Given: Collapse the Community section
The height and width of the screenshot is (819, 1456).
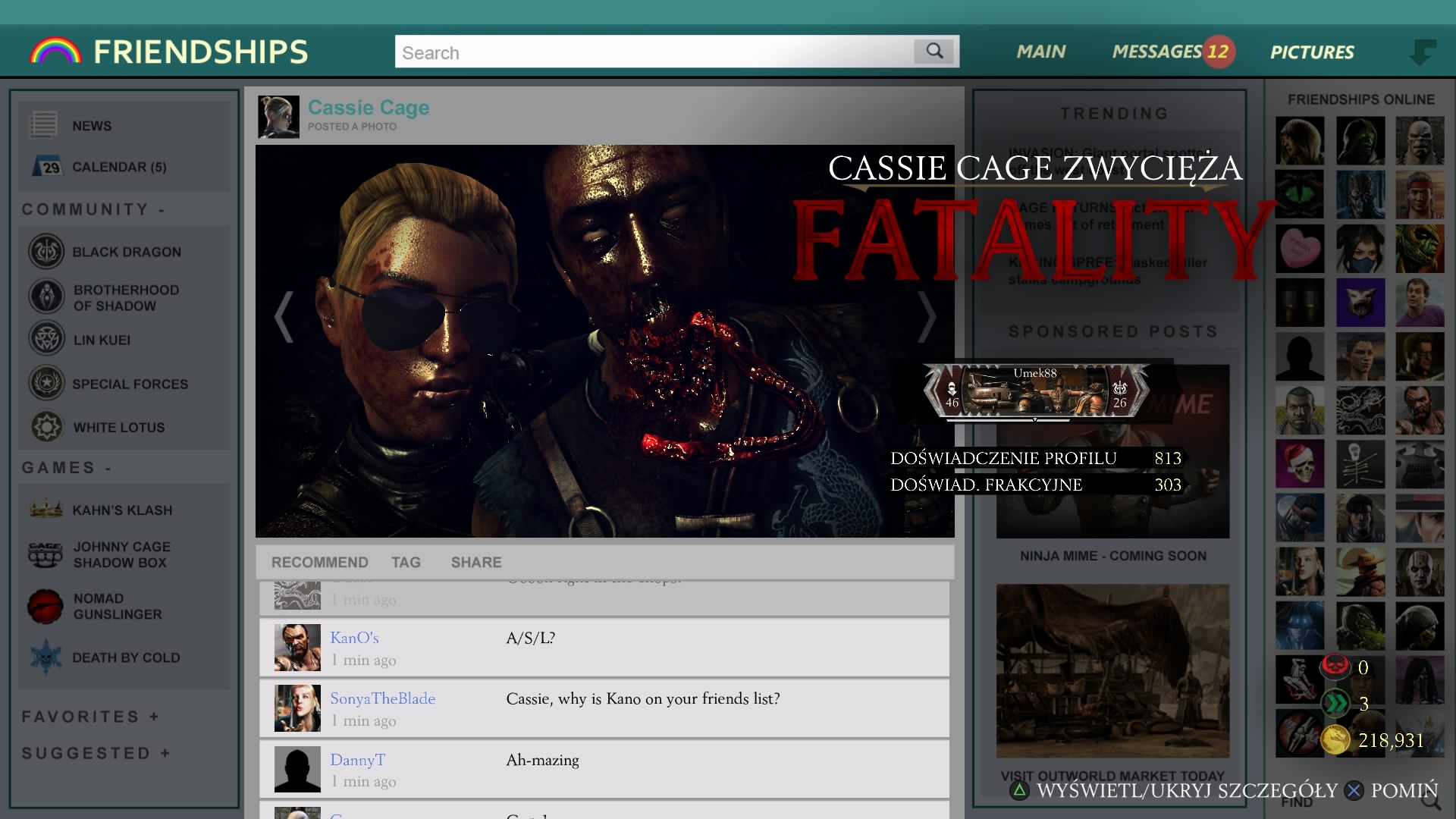Looking at the screenshot, I should [x=162, y=210].
